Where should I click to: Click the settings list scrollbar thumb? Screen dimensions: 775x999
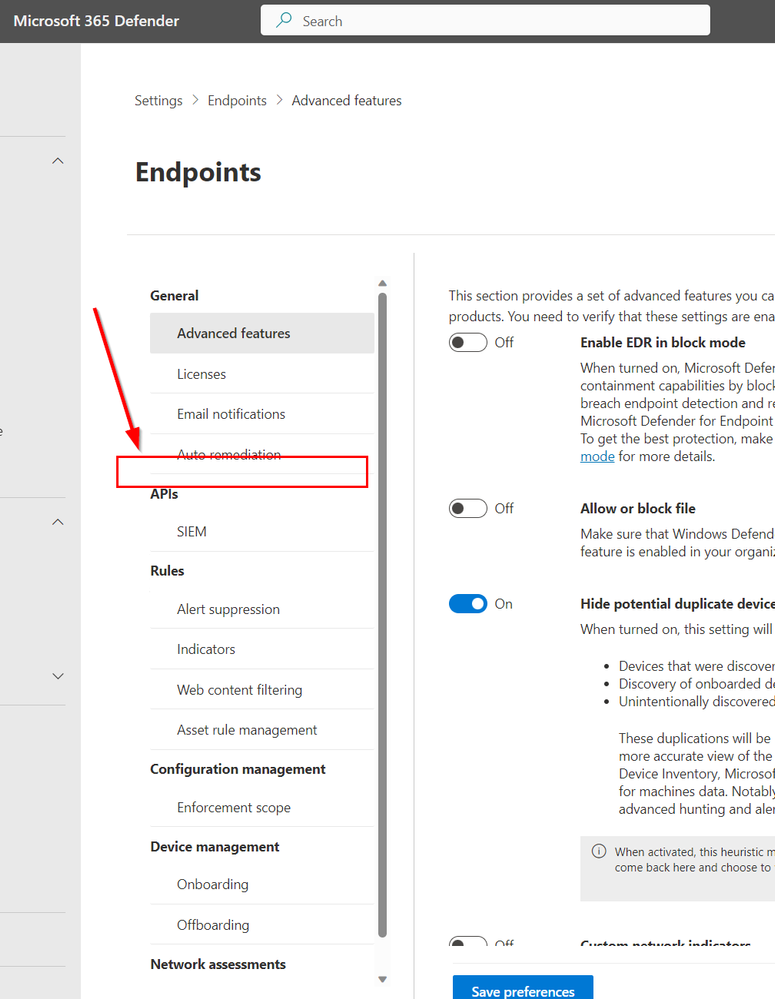pyautogui.click(x=382, y=615)
